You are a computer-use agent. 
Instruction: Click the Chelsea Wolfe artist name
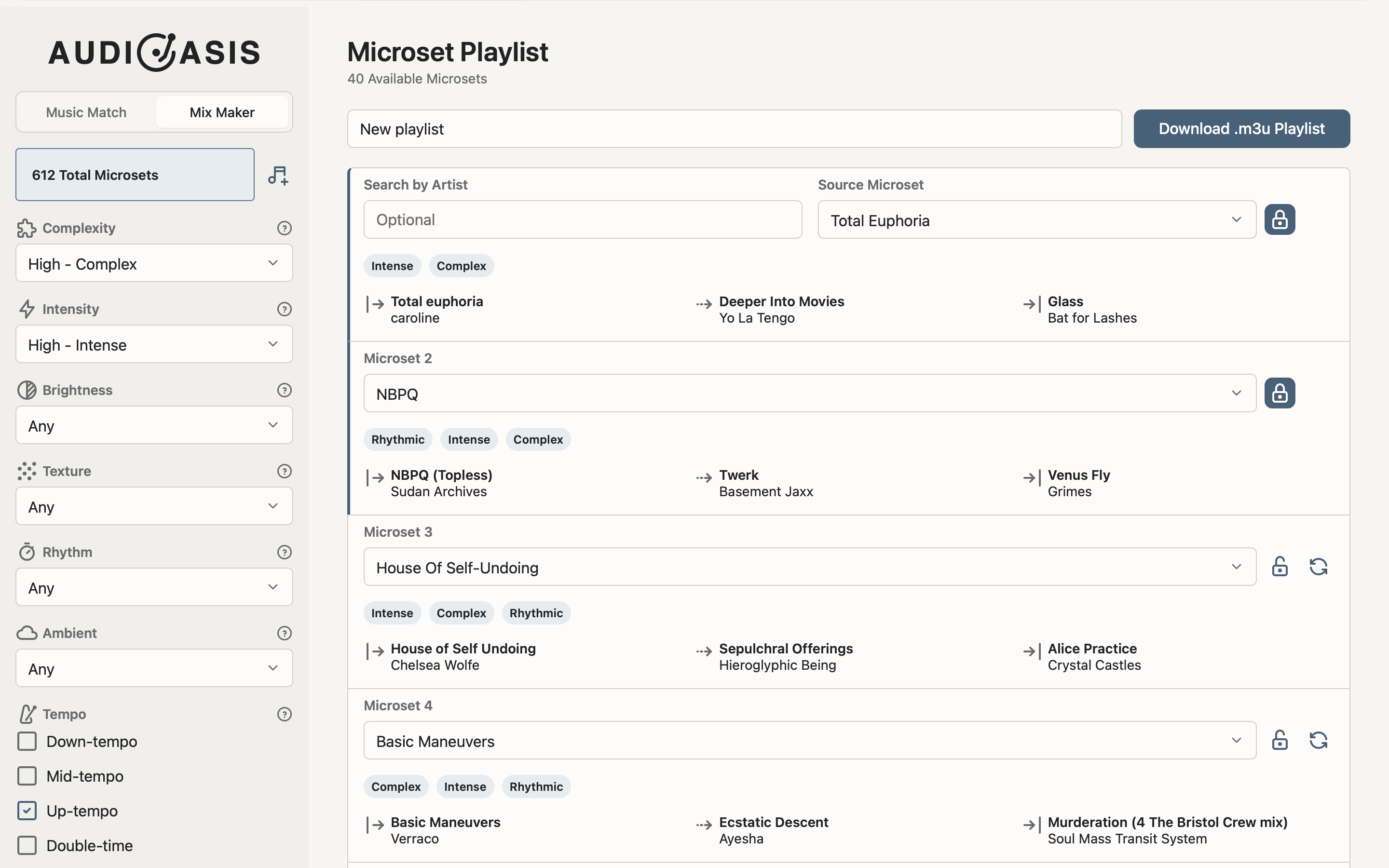point(435,665)
